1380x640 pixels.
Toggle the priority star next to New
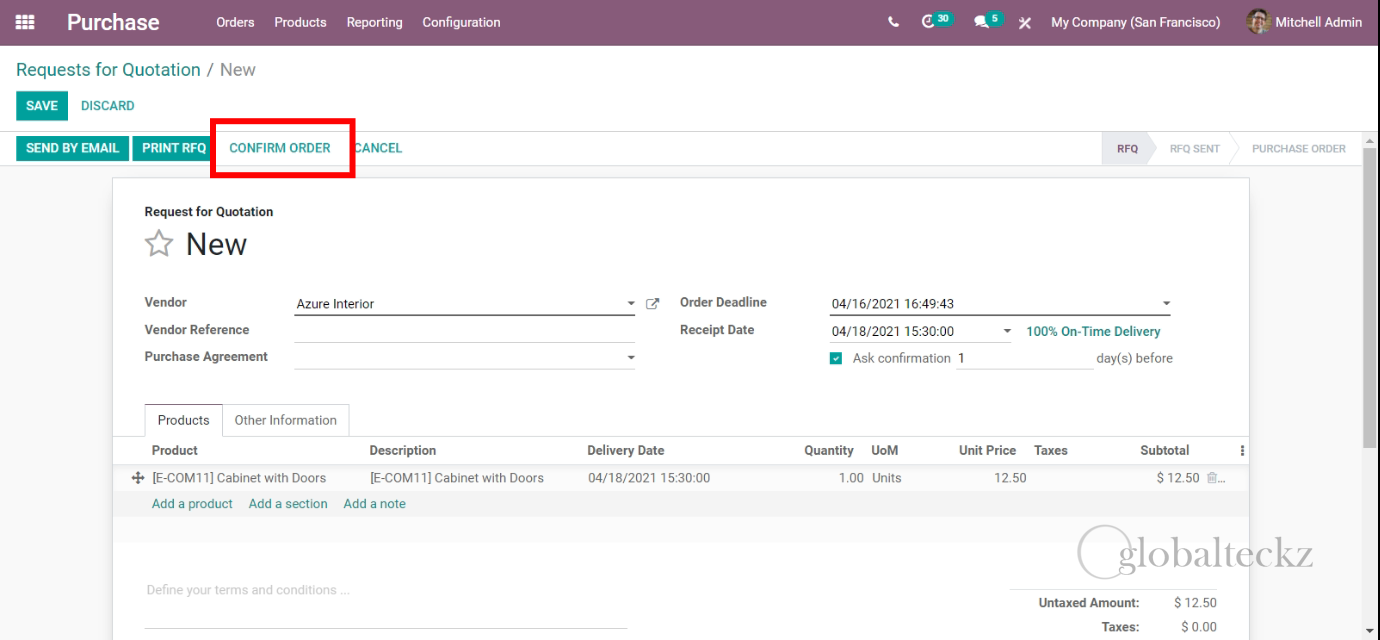pos(159,244)
